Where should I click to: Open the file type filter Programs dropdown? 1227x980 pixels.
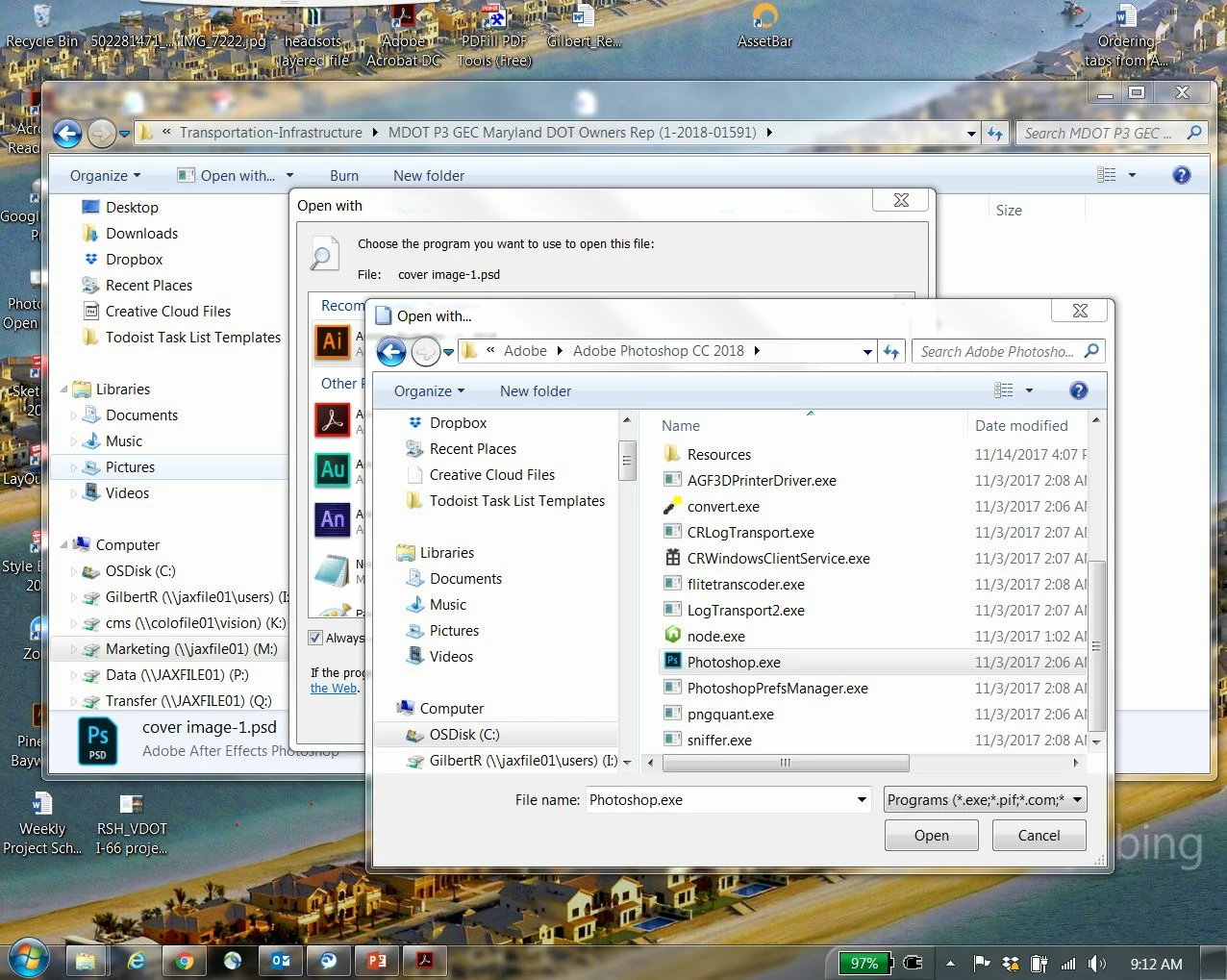[x=985, y=800]
